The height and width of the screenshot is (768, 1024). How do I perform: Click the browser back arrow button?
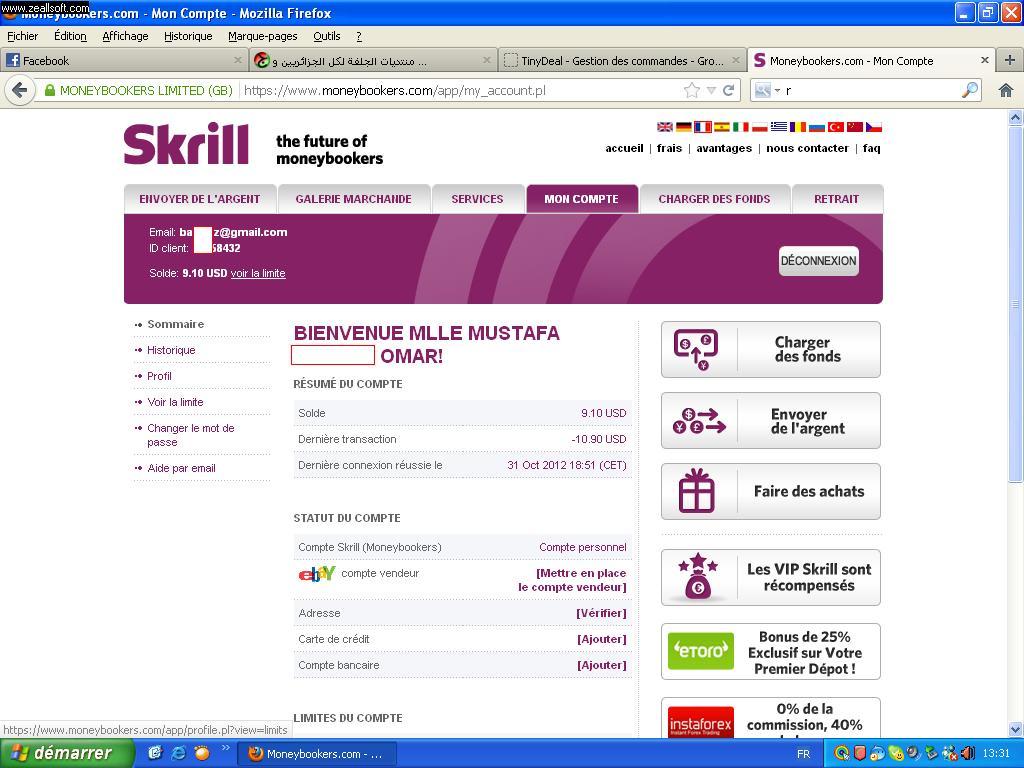(x=20, y=90)
